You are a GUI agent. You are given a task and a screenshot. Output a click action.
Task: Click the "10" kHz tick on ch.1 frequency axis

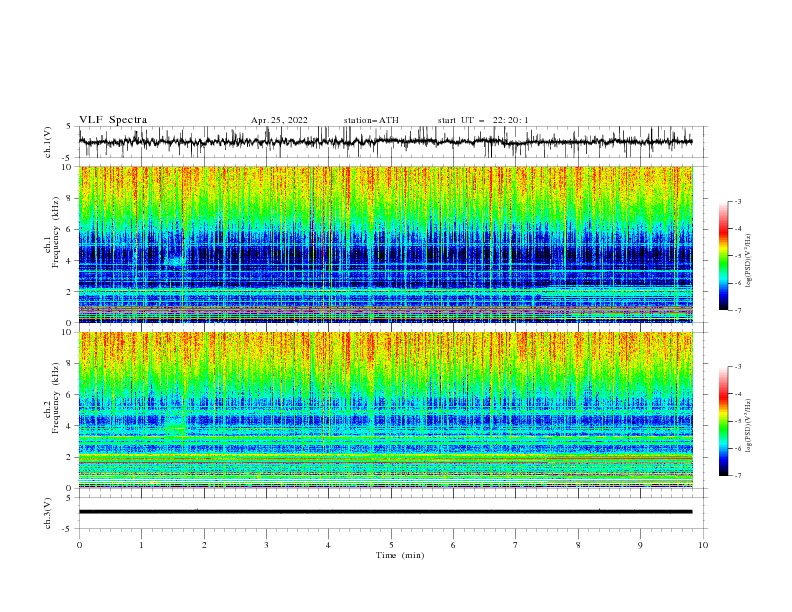pos(69,167)
